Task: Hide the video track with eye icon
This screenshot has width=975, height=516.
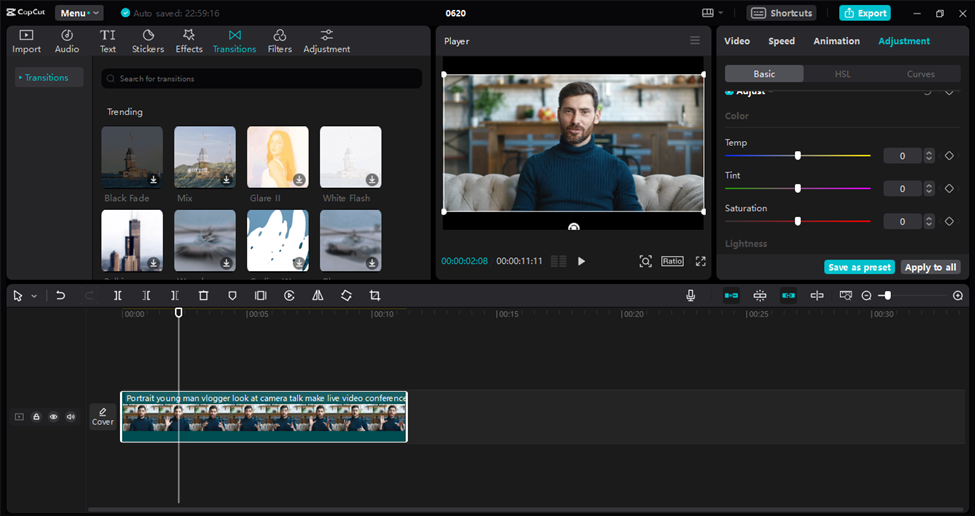Action: click(x=53, y=417)
